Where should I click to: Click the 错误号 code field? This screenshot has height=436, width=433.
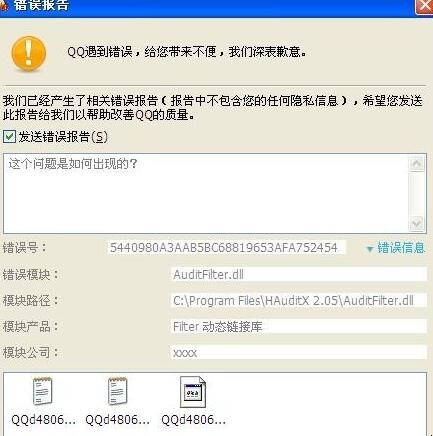(226, 248)
